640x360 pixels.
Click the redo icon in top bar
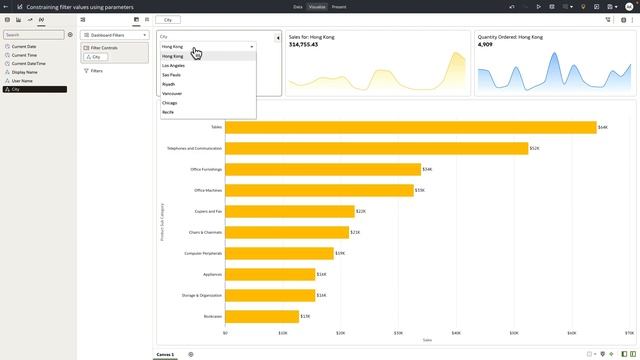coord(525,7)
